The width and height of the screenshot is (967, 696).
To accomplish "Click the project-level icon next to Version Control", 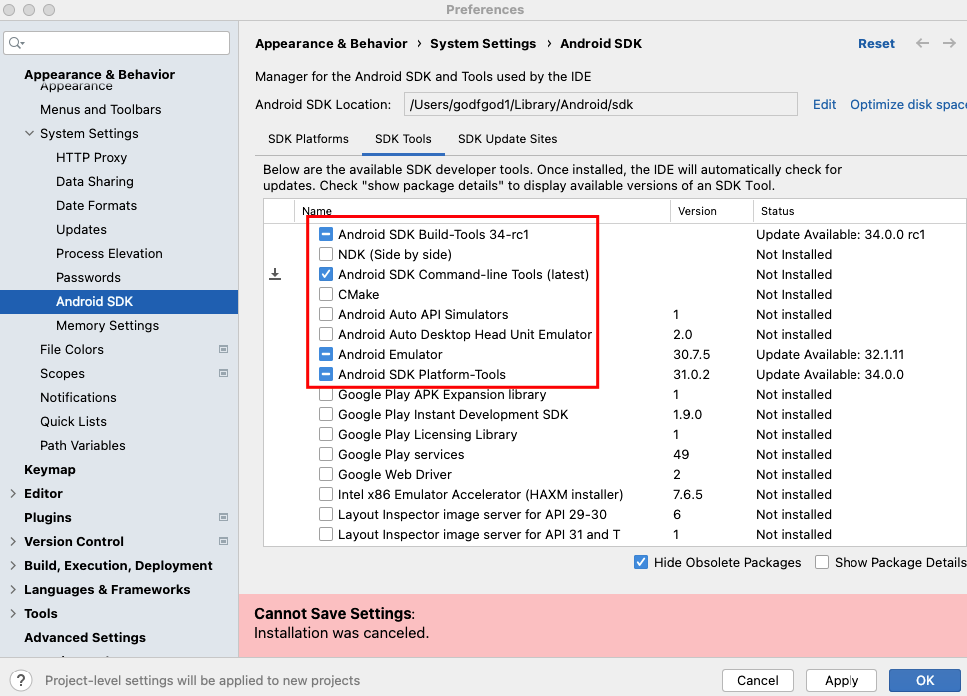I will point(223,541).
